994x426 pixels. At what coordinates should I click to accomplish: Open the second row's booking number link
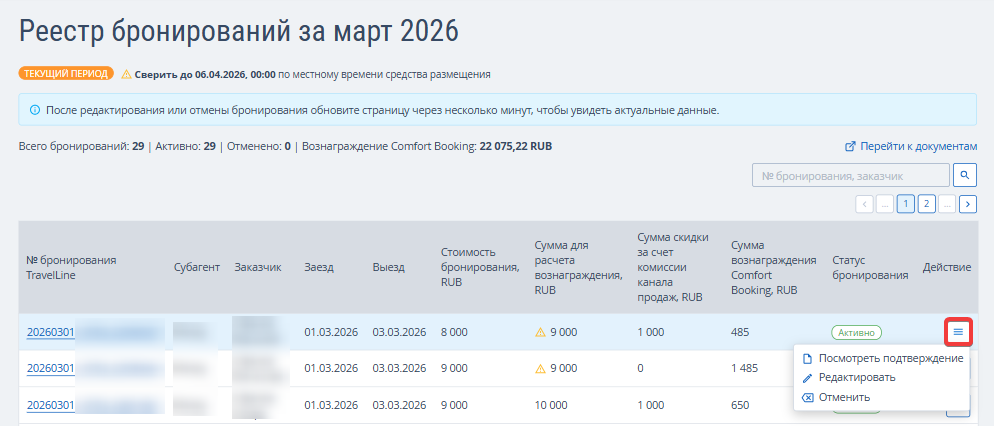click(50, 368)
